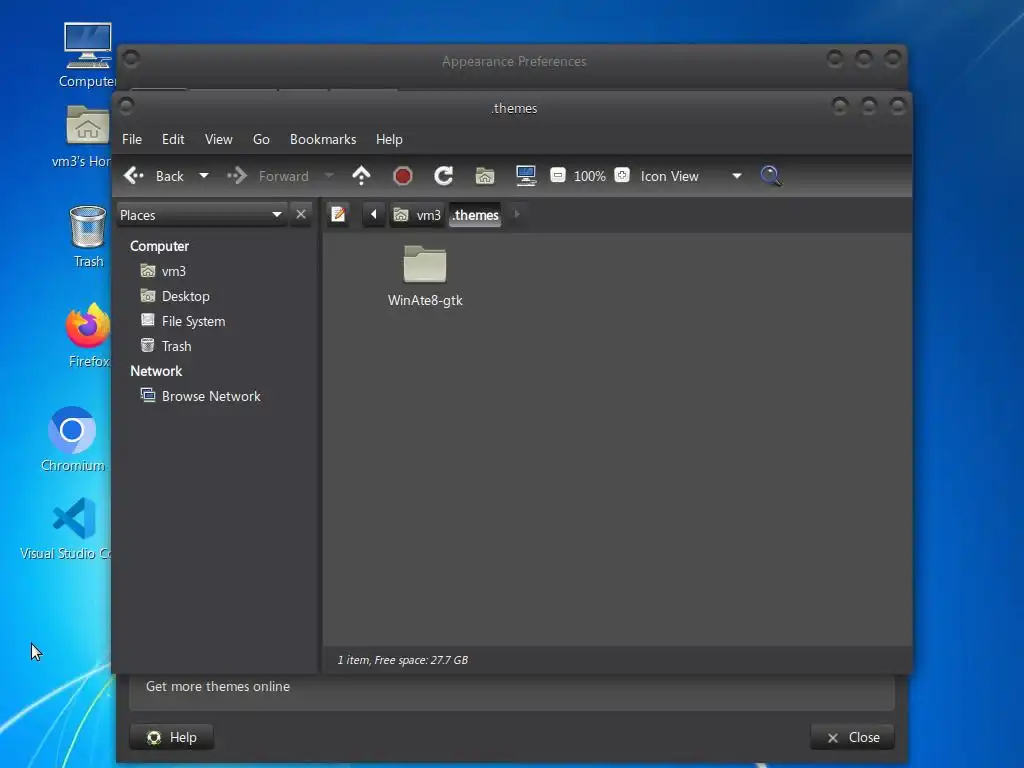Viewport: 1024px width, 768px height.
Task: Open parent folder with Up arrow icon
Action: [361, 176]
